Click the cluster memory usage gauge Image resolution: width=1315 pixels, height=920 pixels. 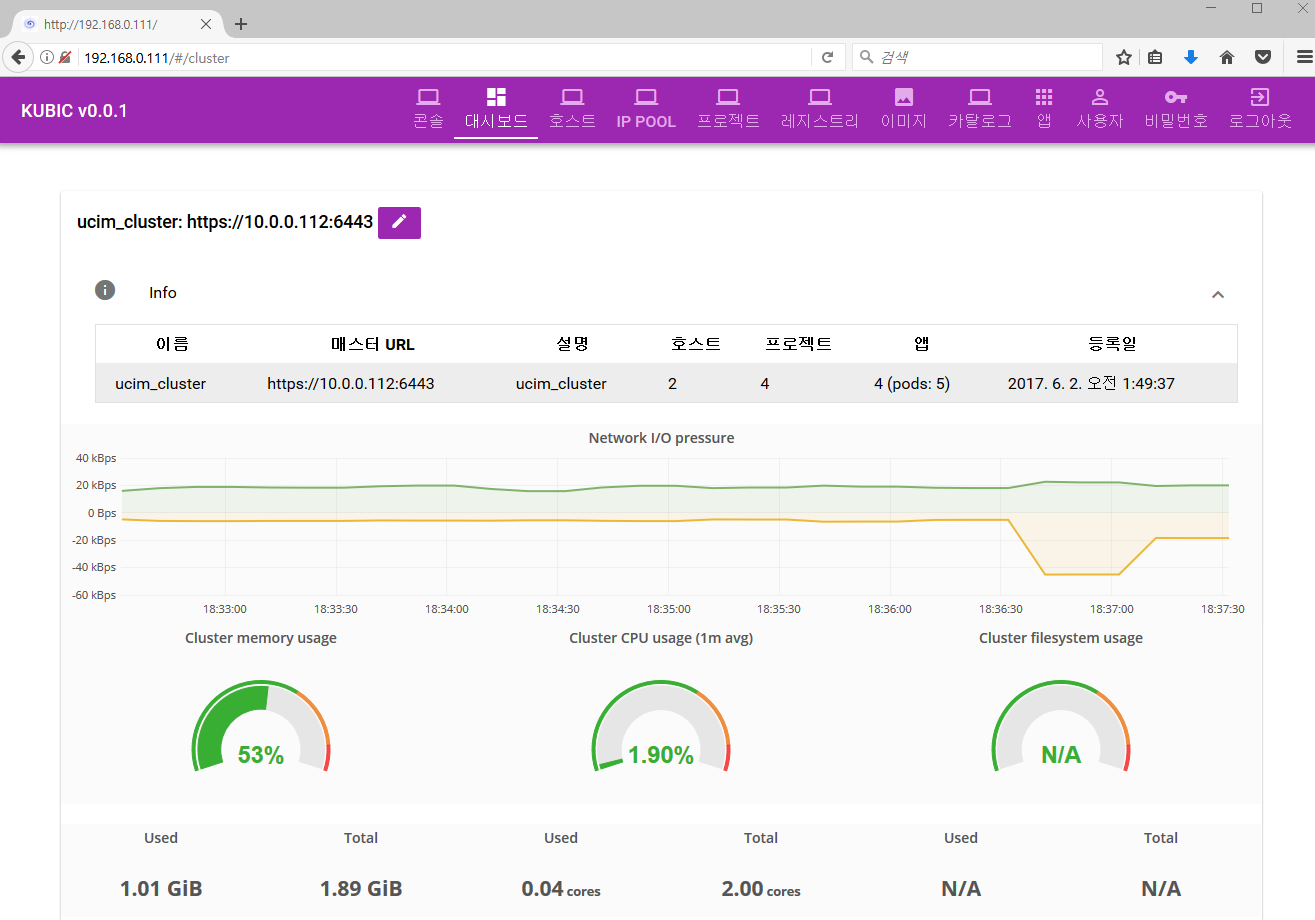[x=261, y=729]
